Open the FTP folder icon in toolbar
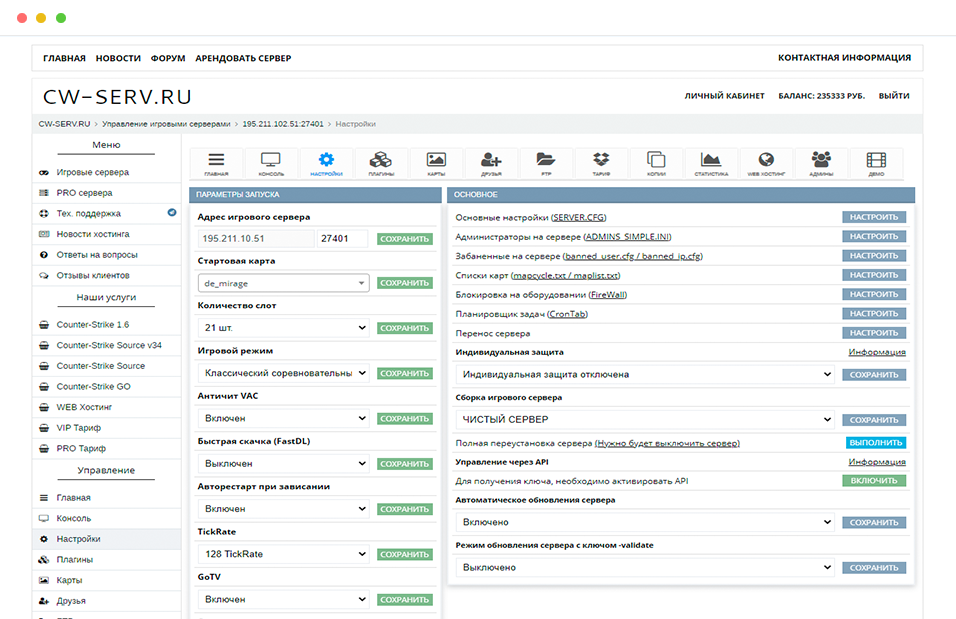956x619 pixels. [546, 163]
